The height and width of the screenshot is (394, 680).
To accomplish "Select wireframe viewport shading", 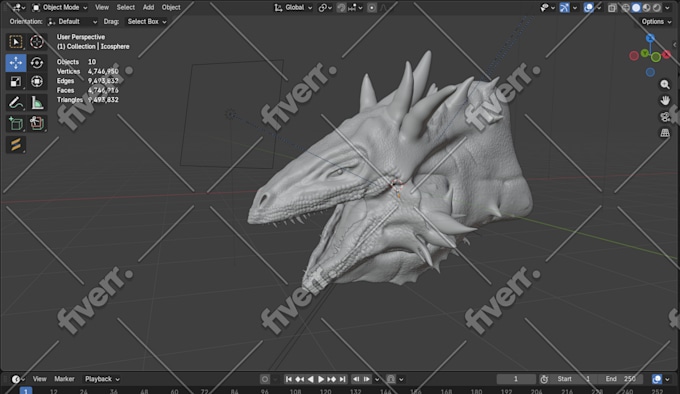I will pos(626,8).
